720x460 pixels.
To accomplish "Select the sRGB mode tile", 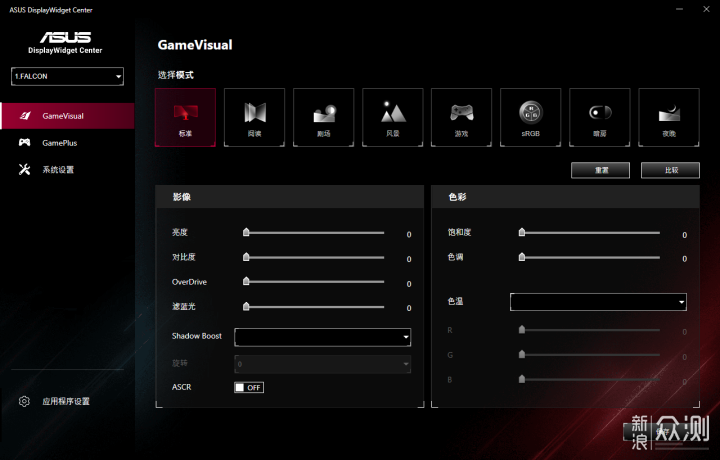I will [531, 118].
